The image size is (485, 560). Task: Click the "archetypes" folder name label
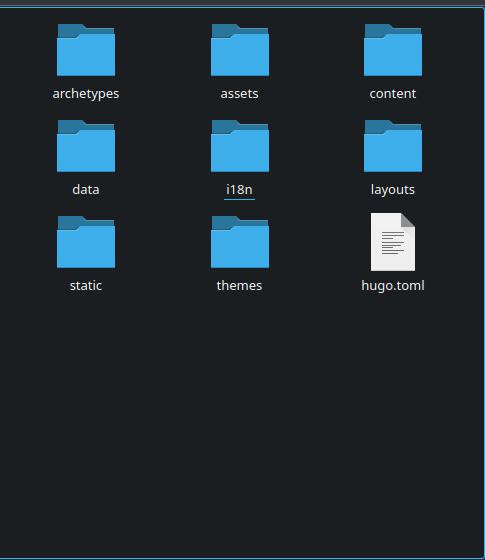tap(86, 94)
